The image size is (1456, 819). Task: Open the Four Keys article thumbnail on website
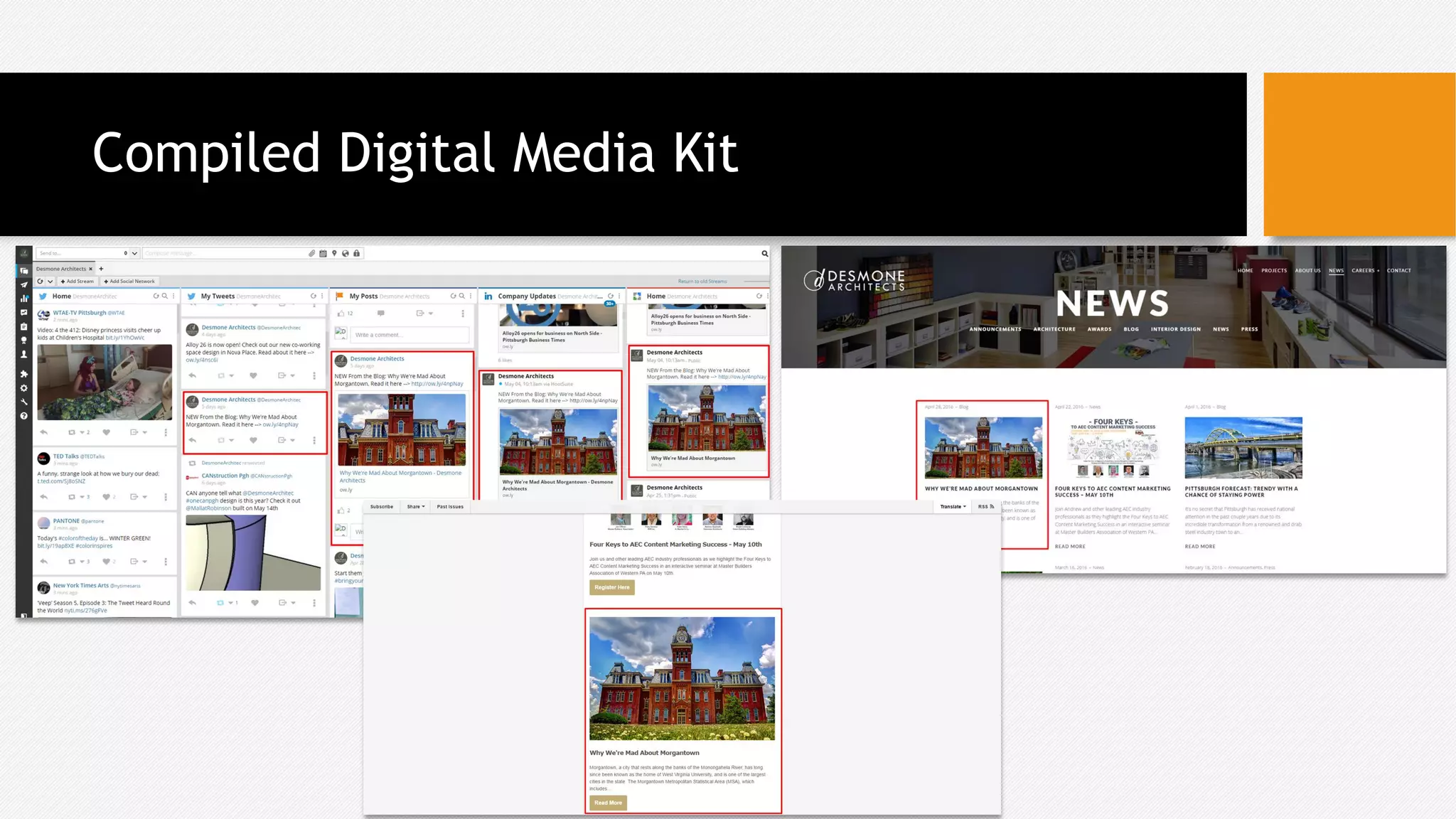1113,448
